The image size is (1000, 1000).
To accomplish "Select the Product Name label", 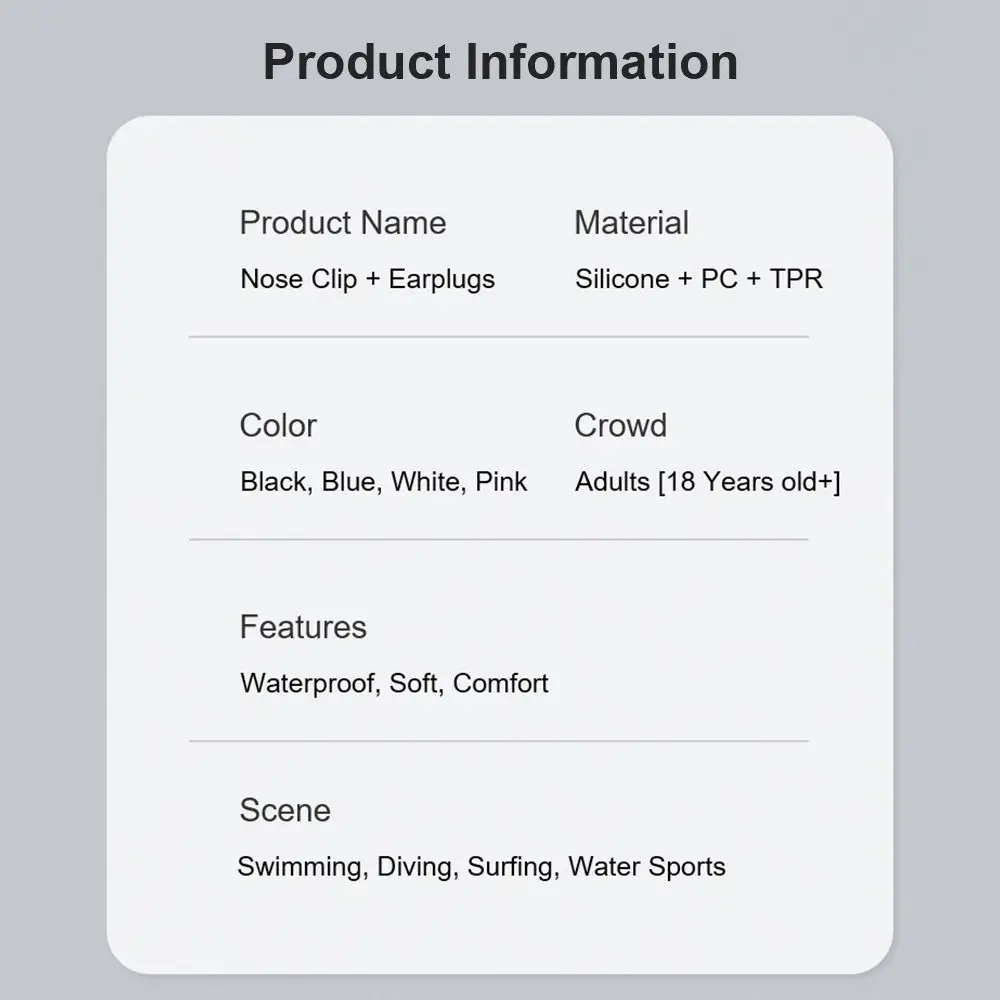I will click(343, 222).
